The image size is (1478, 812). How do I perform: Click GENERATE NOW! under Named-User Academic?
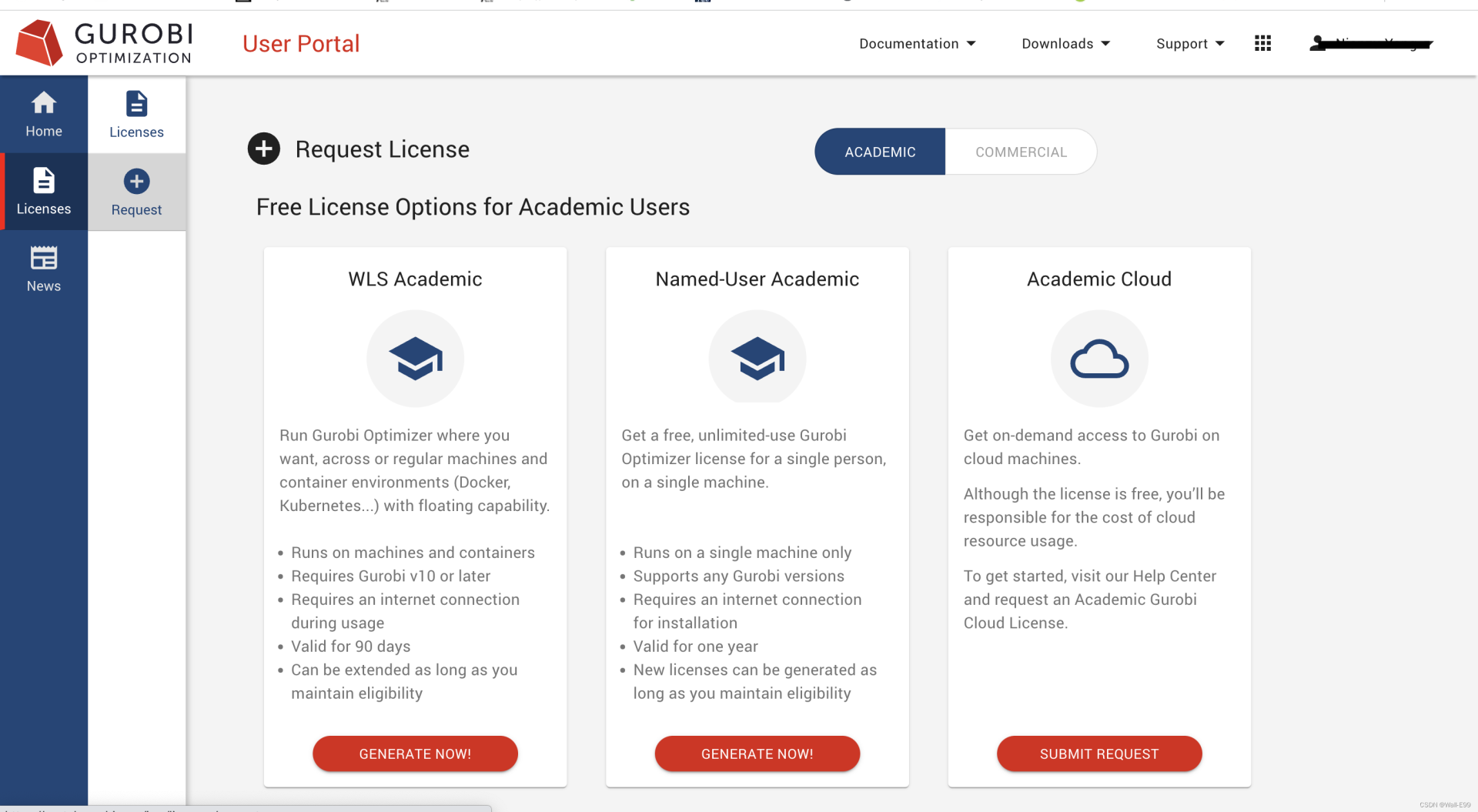[x=757, y=754]
